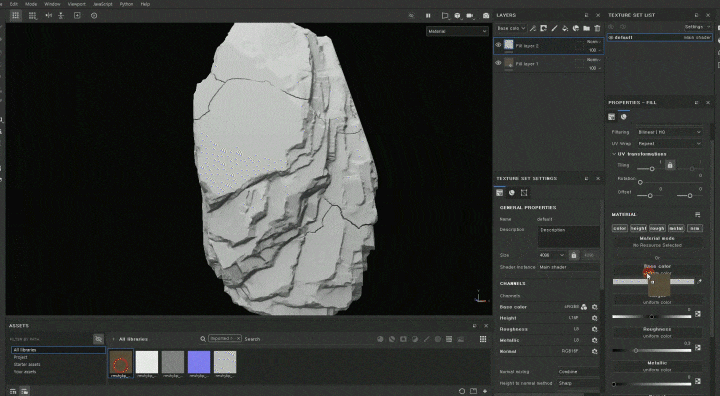Click the dotted grid icon in top toolbar
Screen dimensions: 720x396
[x=32, y=16]
